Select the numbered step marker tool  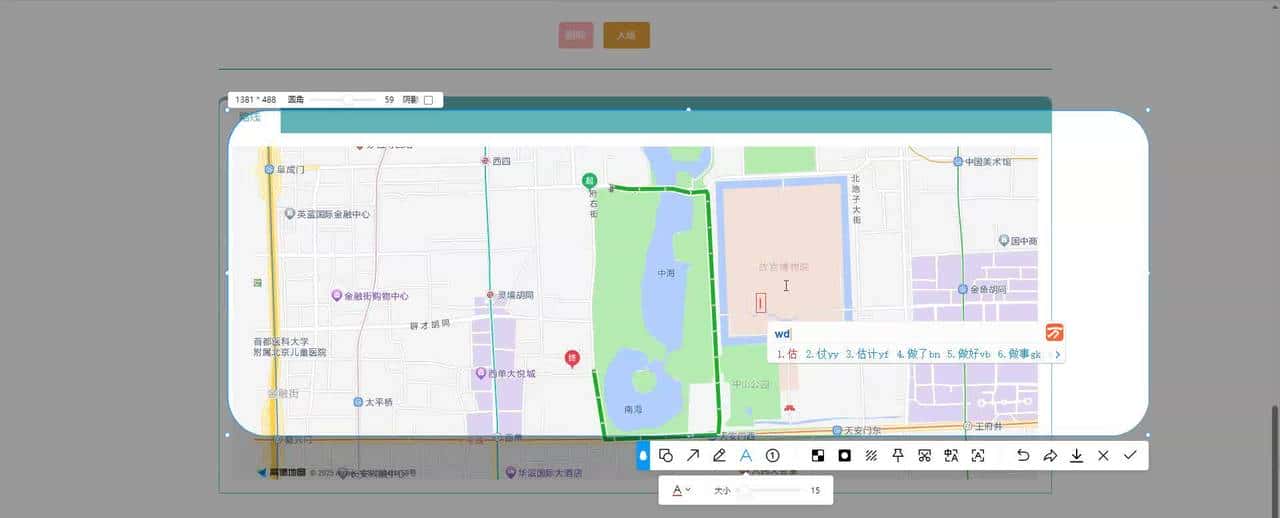point(772,455)
